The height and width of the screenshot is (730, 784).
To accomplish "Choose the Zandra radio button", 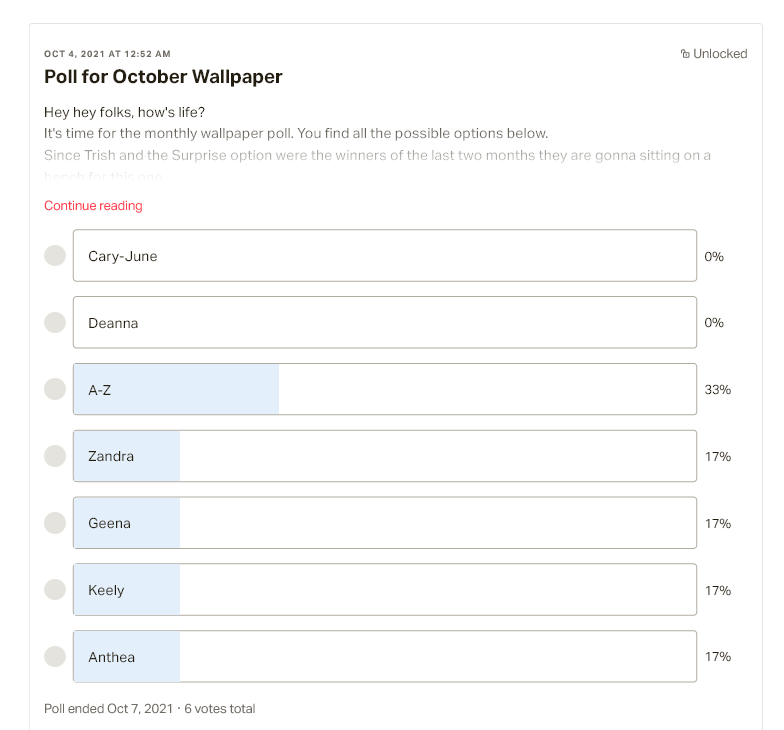I will tap(55, 456).
